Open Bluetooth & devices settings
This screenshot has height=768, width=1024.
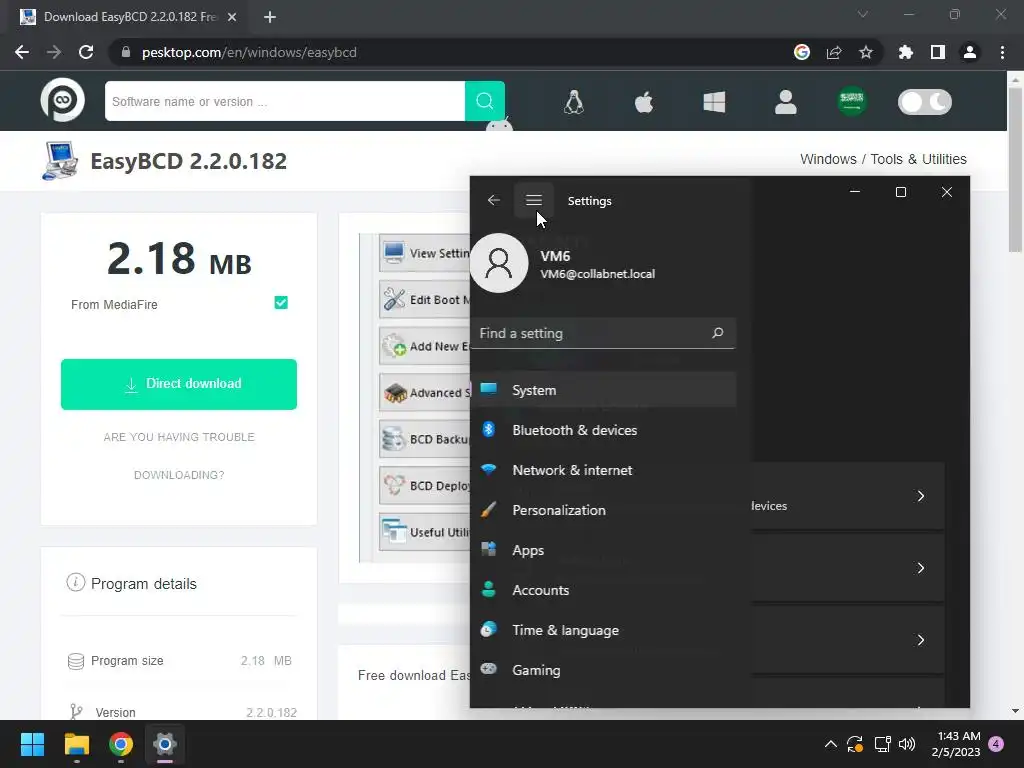click(604, 430)
